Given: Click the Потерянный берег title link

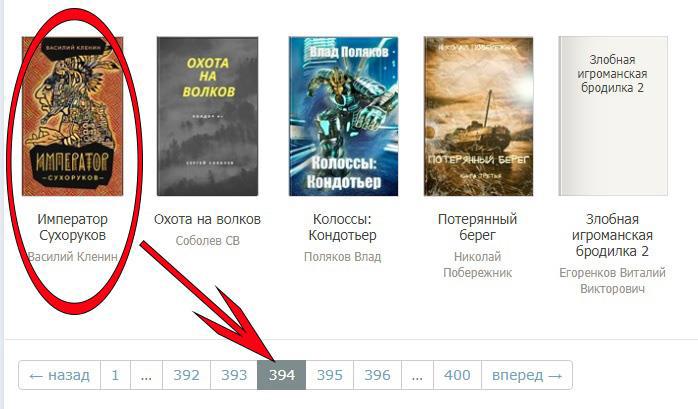Looking at the screenshot, I should pyautogui.click(x=477, y=227).
